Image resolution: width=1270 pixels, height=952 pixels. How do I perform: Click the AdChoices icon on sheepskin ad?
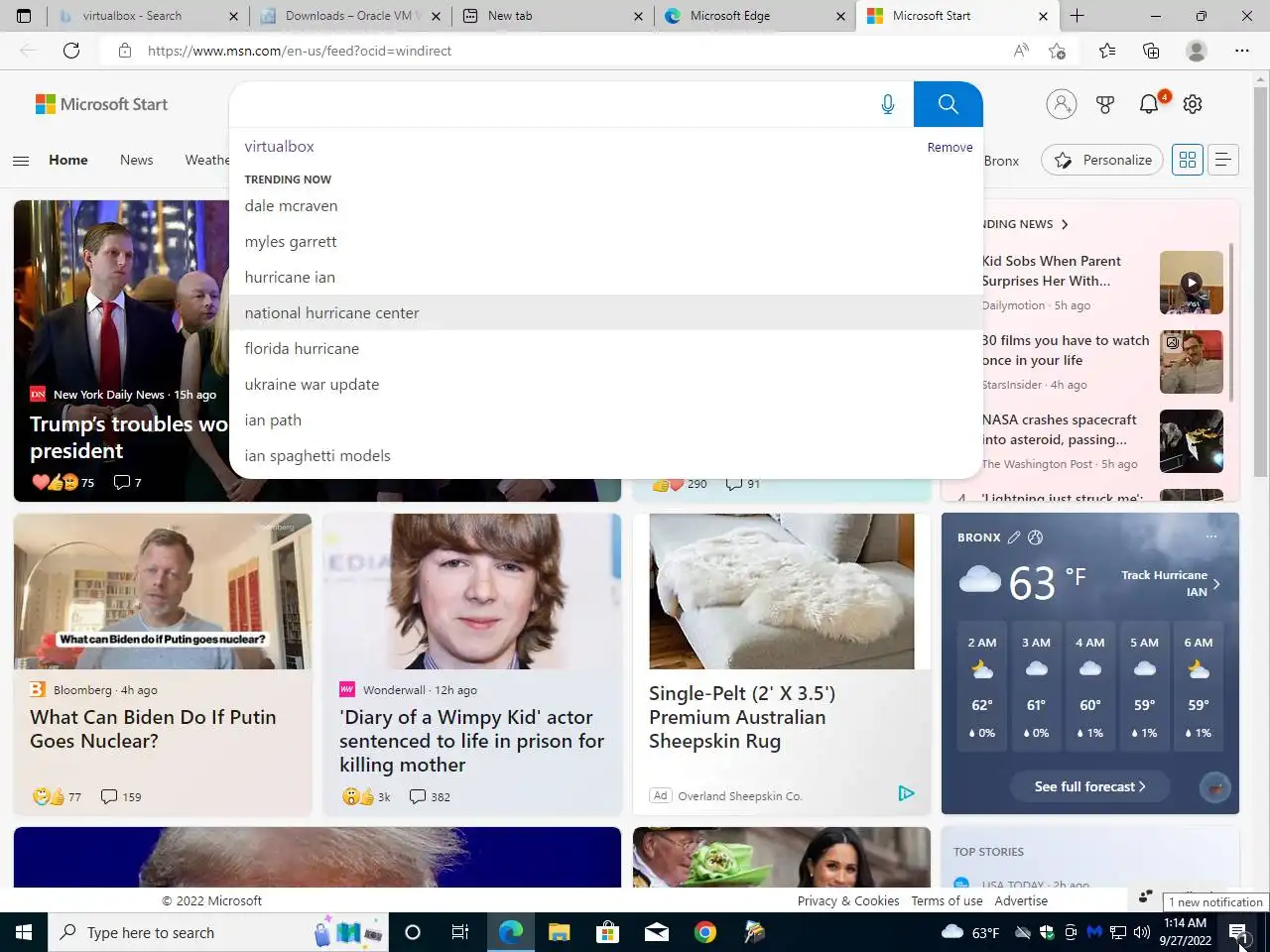click(x=906, y=793)
